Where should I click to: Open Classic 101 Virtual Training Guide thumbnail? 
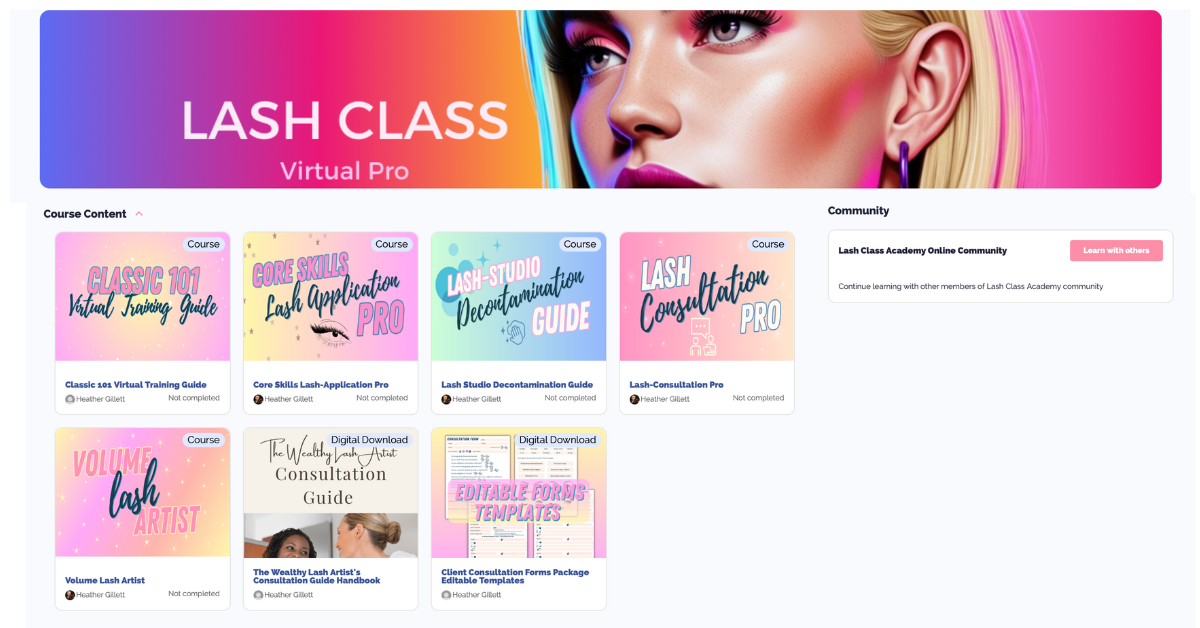pyautogui.click(x=143, y=297)
